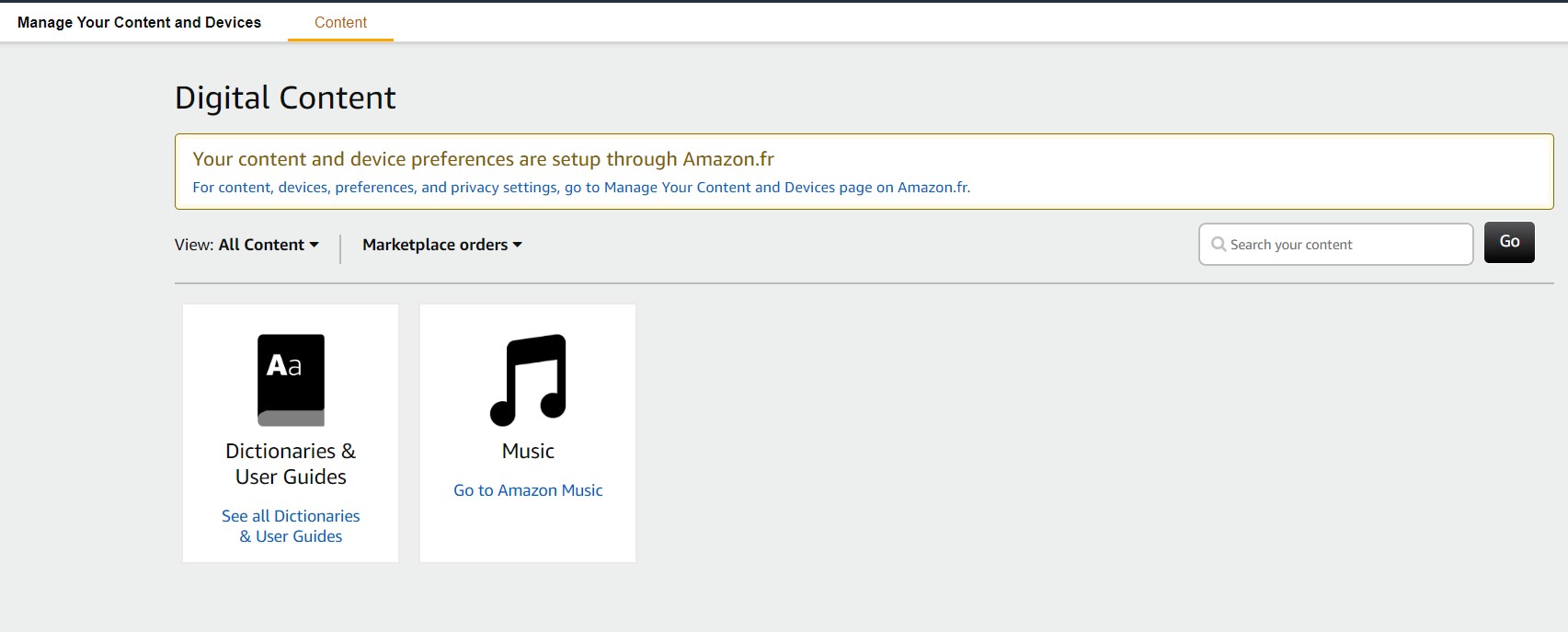Viewport: 1568px width, 632px height.
Task: Click the Music card title
Action: point(528,451)
